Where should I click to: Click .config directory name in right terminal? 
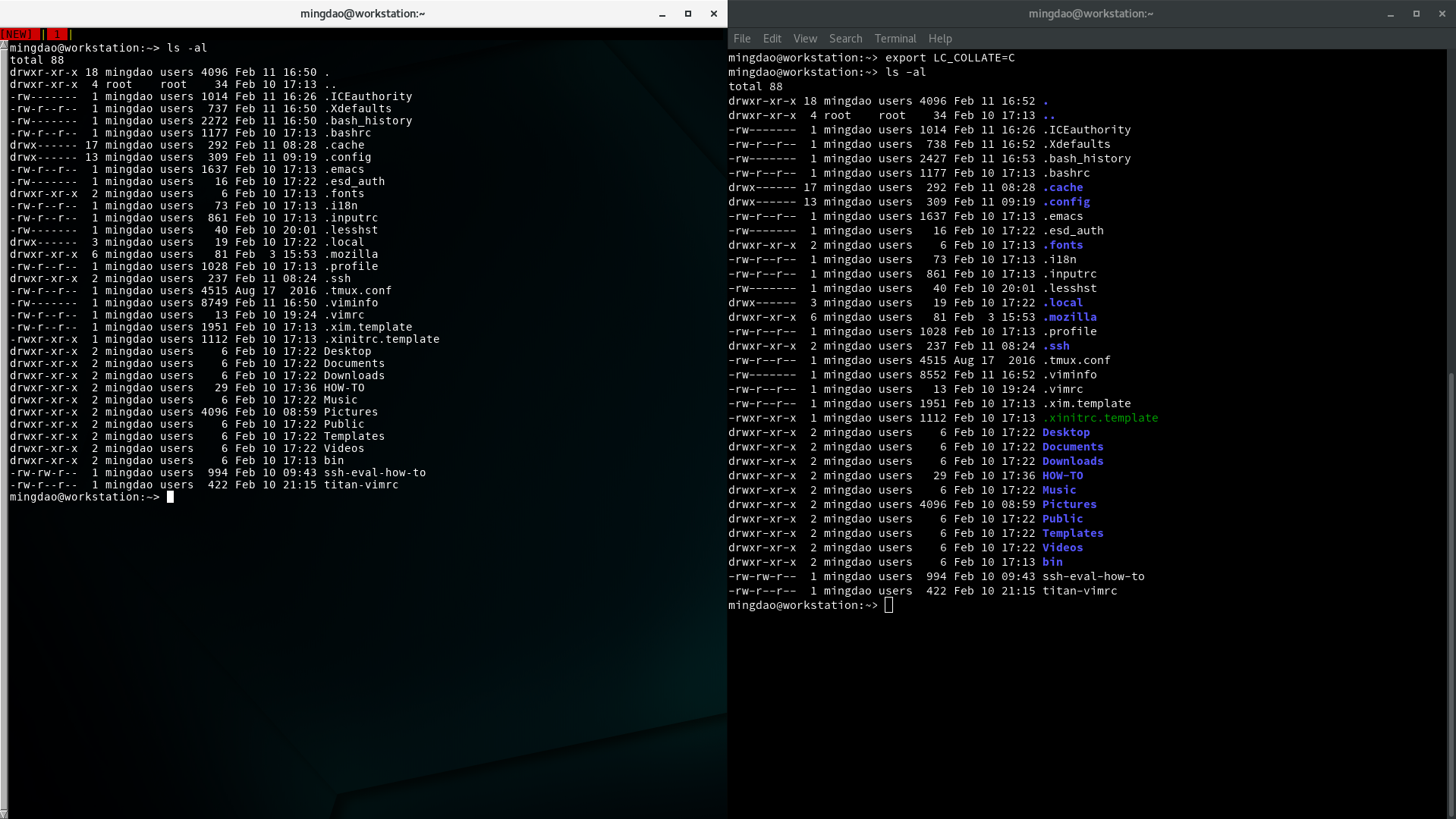pos(1066,202)
